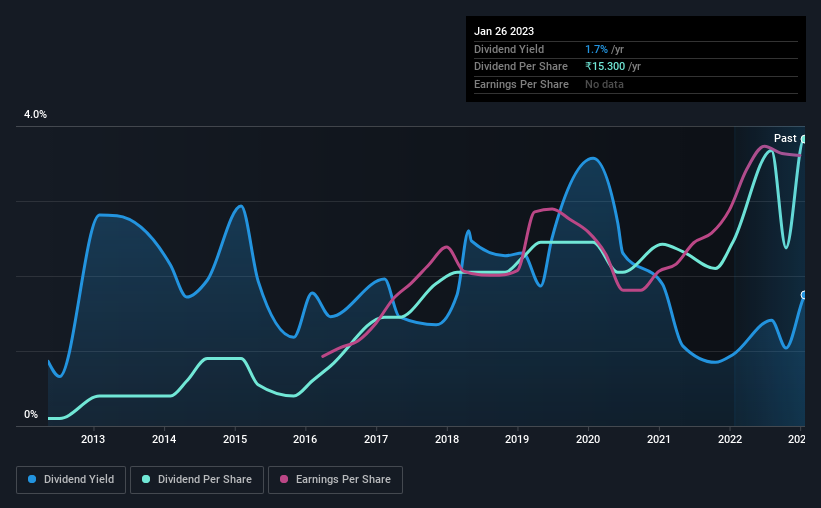Click the 4.0% y-axis label
This screenshot has width=821, height=508.
(x=35, y=114)
